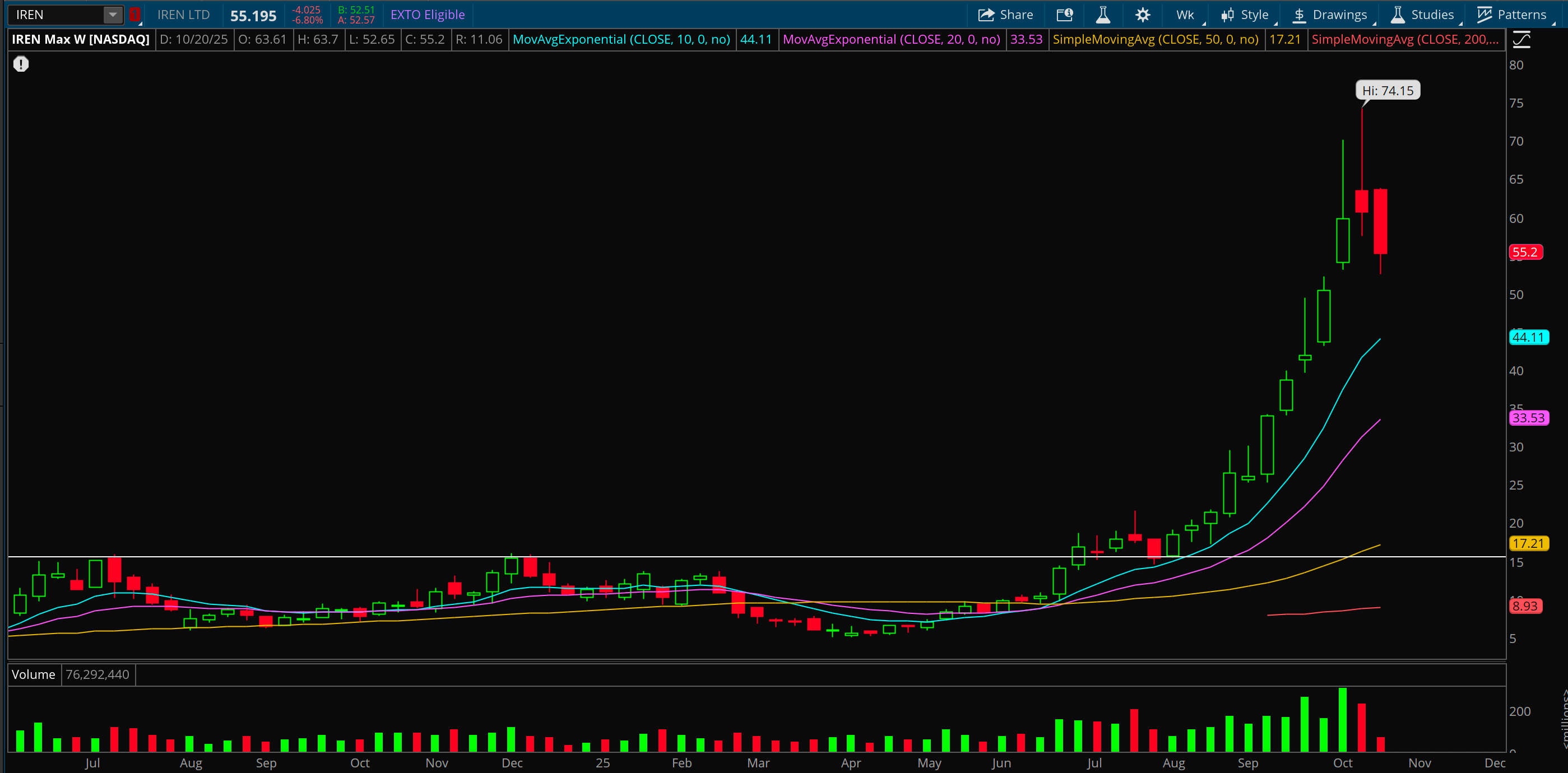This screenshot has width=1568, height=773.
Task: Click the flask icon beside Share
Action: point(1103,15)
